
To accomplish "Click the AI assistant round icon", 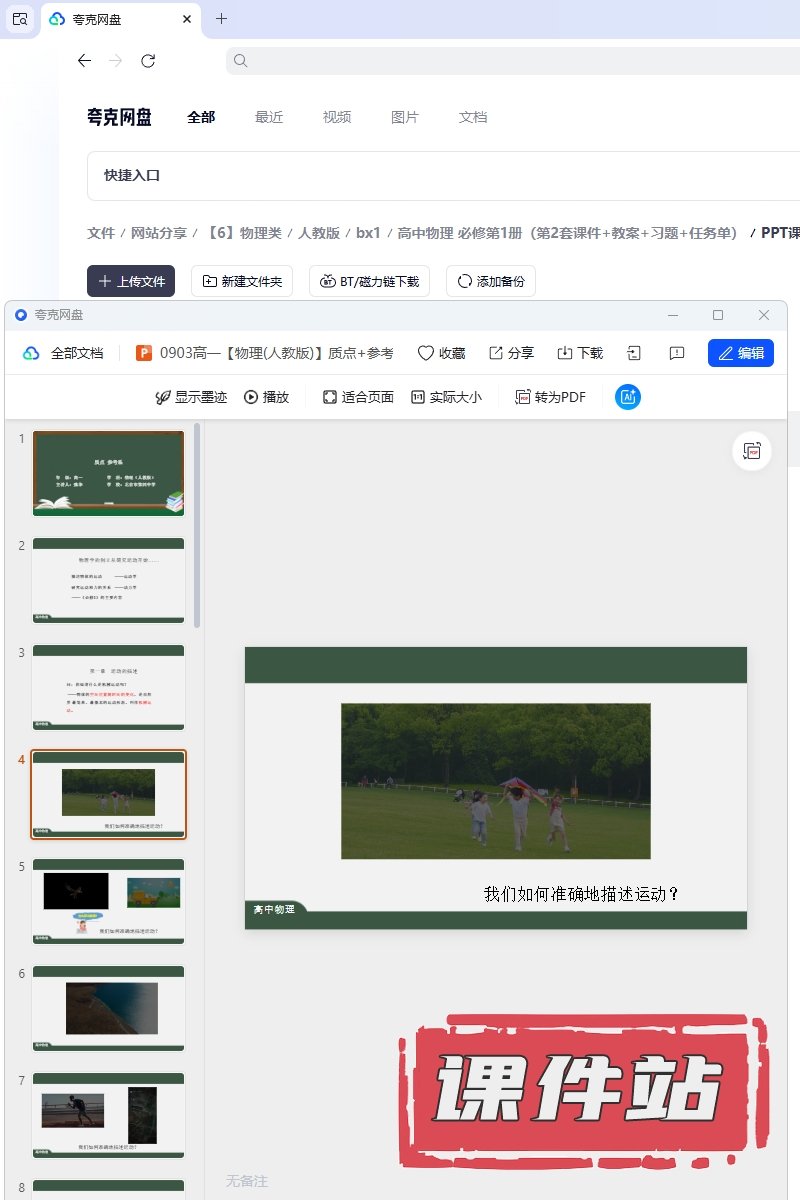I will pos(628,397).
